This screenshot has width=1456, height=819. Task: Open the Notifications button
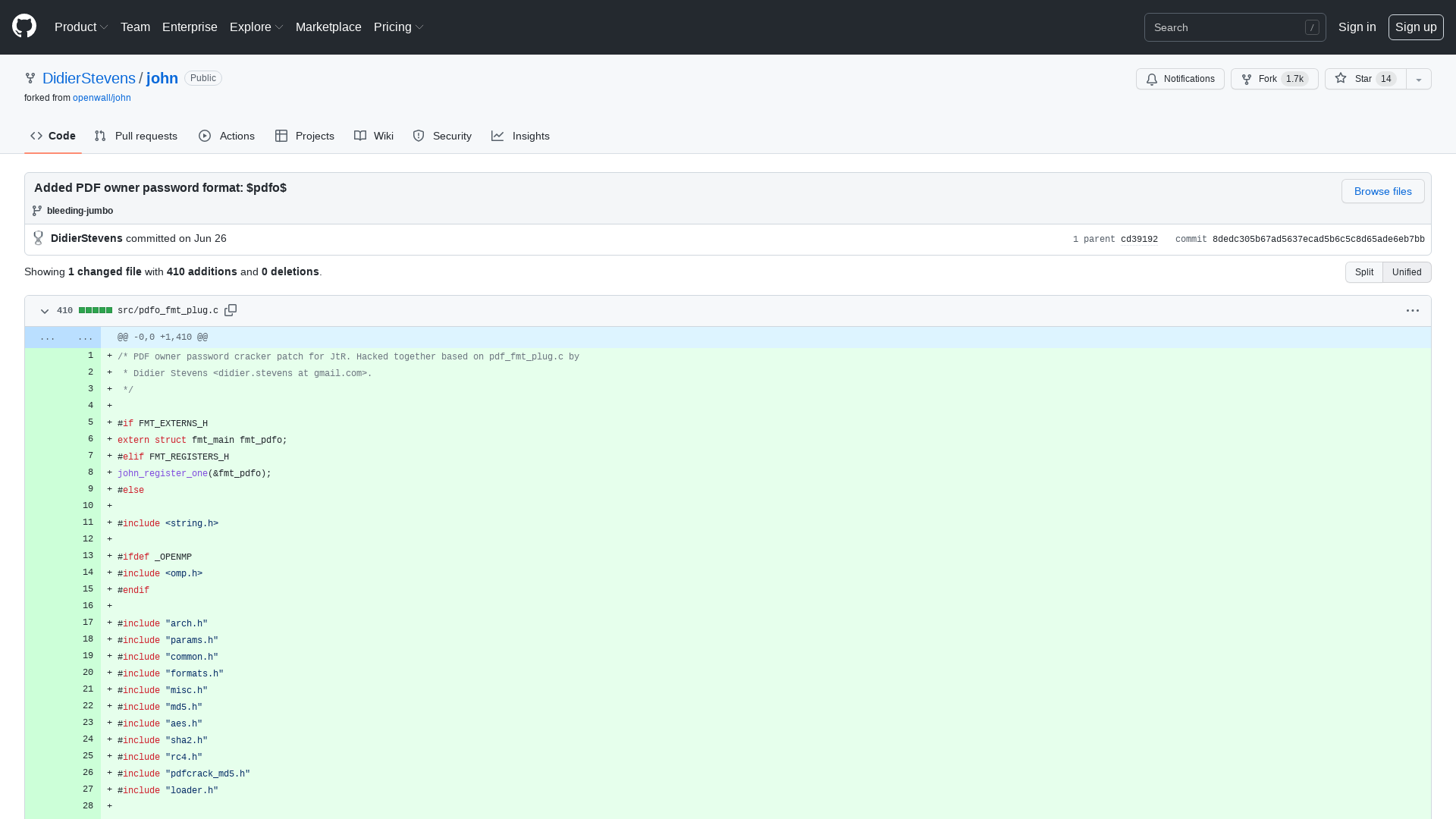(1180, 79)
